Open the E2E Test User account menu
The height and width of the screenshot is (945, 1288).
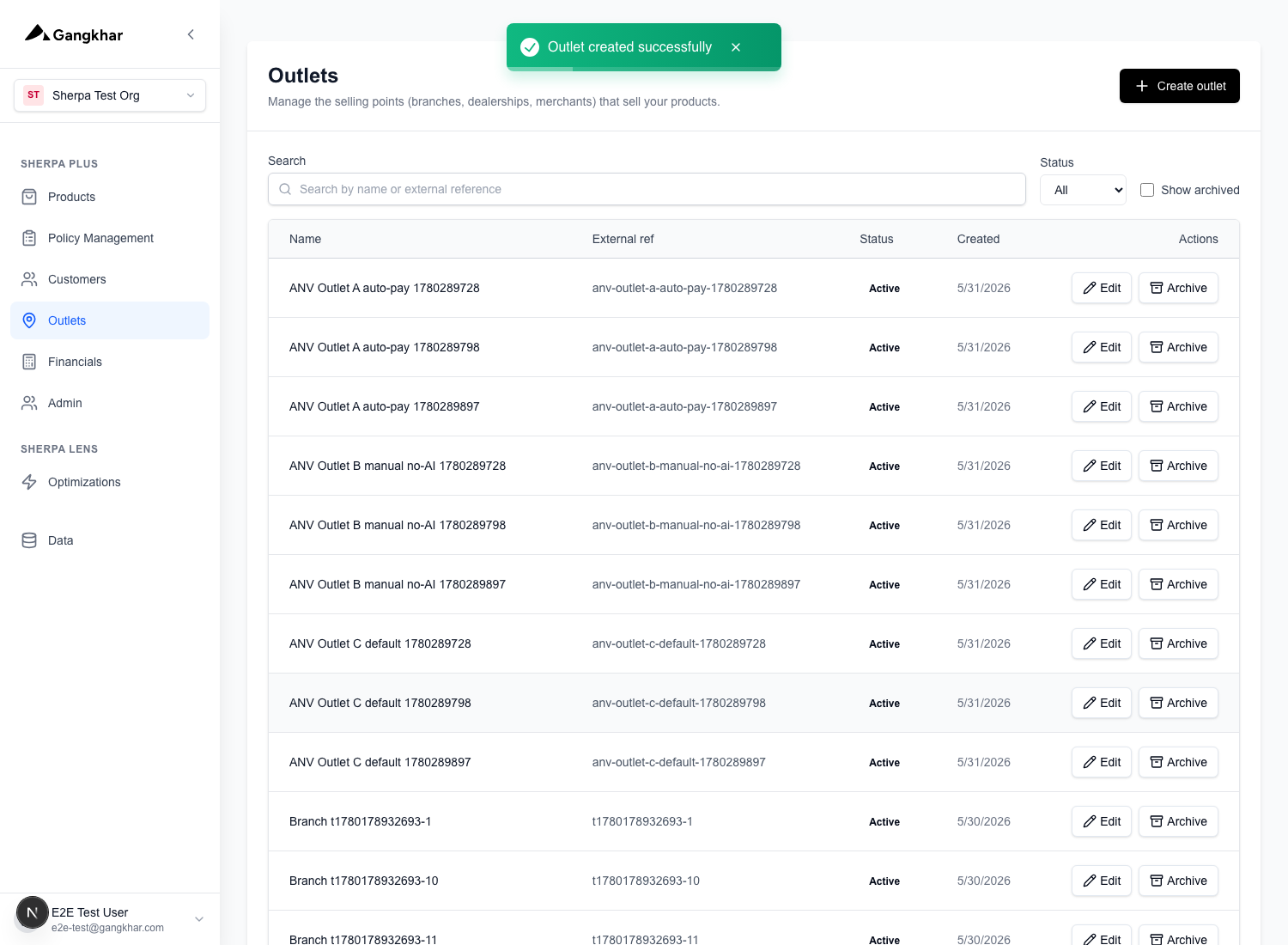coord(110,919)
